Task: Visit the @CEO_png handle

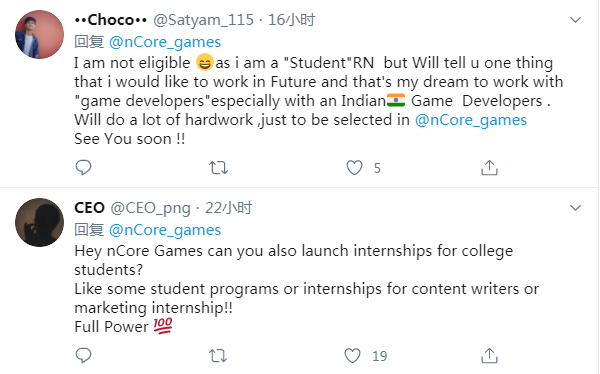Action: point(150,208)
